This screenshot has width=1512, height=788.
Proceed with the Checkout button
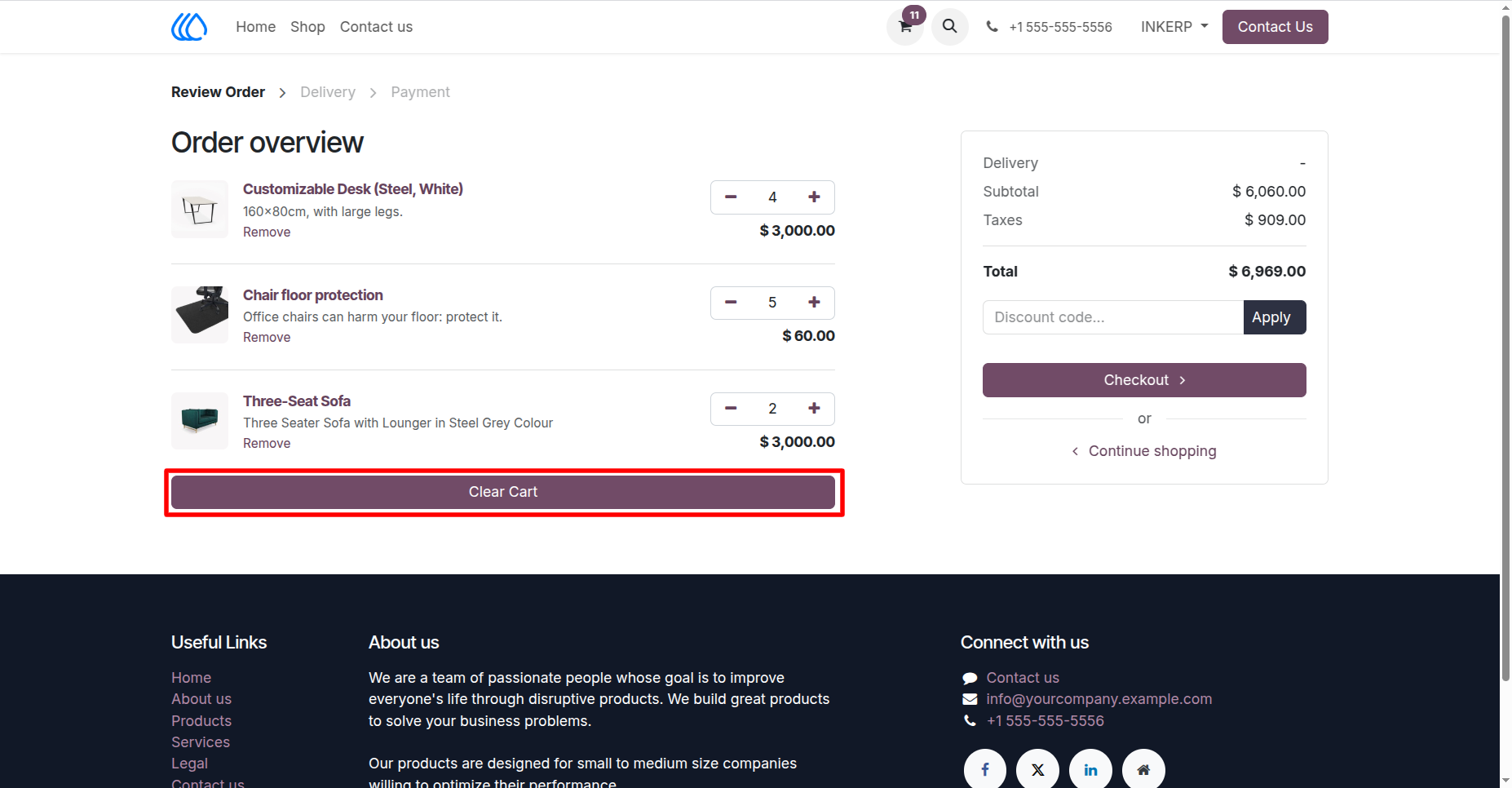pyautogui.click(x=1144, y=380)
